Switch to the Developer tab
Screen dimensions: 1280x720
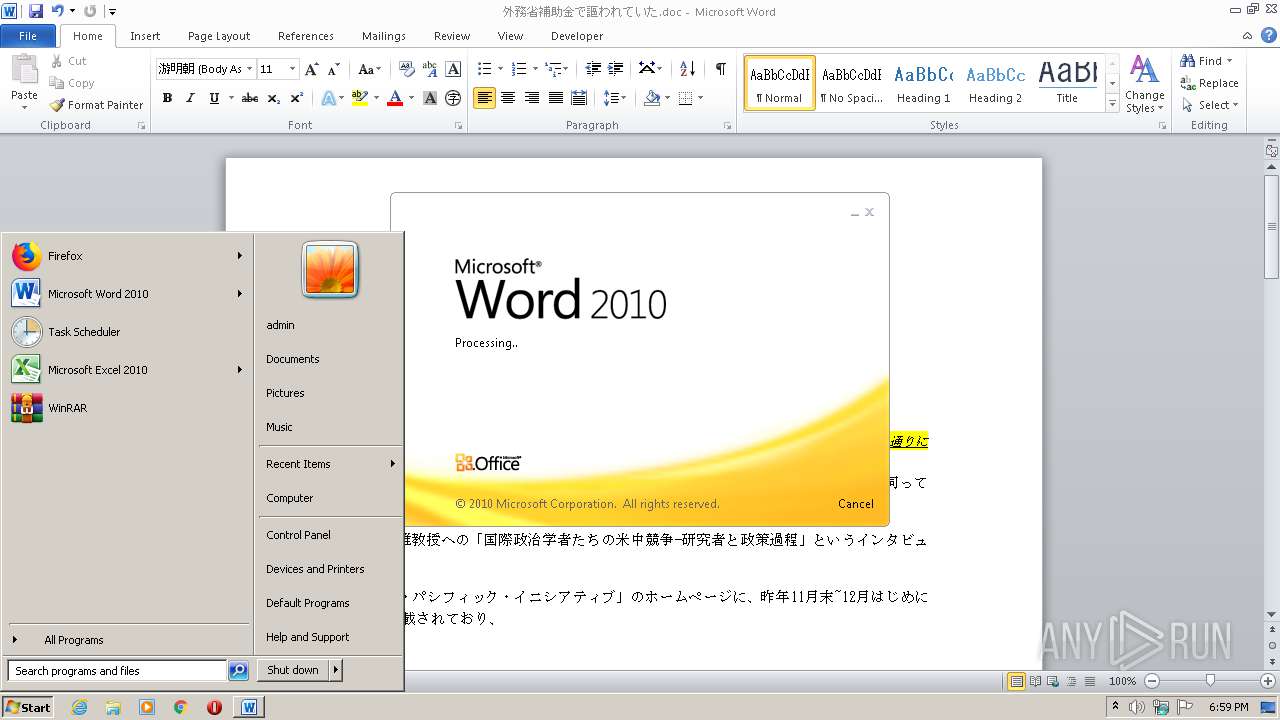[x=577, y=36]
